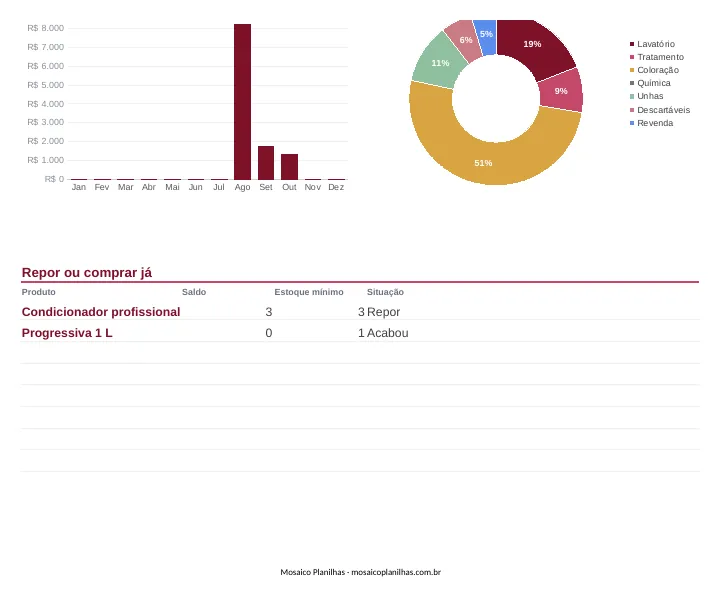Click the Revenda legend color swatch
The height and width of the screenshot is (597, 719).
pos(632,123)
